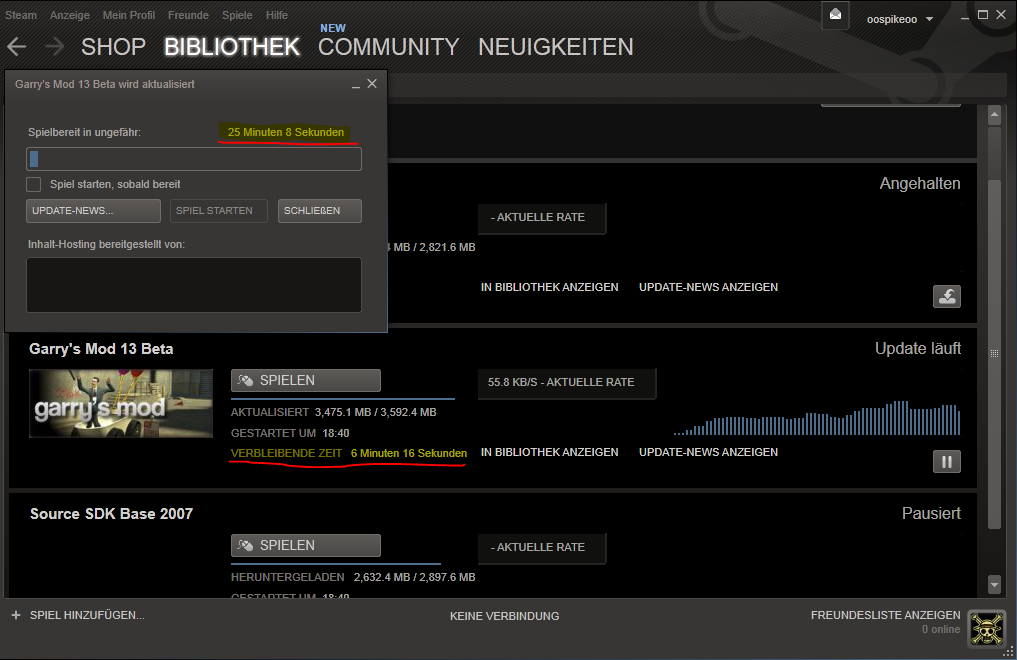Play Source SDK Base 2007 via SPIELEN
This screenshot has height=660, width=1017.
[306, 545]
